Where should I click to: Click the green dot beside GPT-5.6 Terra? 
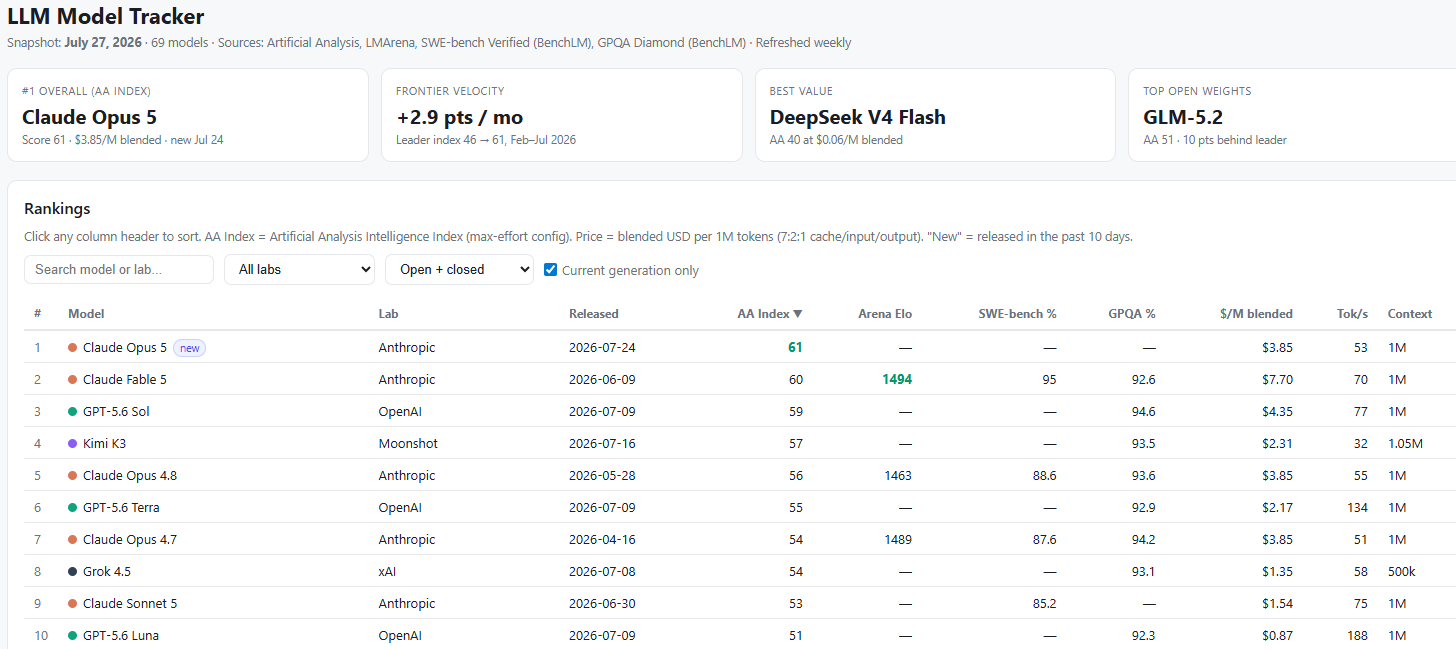click(x=72, y=507)
